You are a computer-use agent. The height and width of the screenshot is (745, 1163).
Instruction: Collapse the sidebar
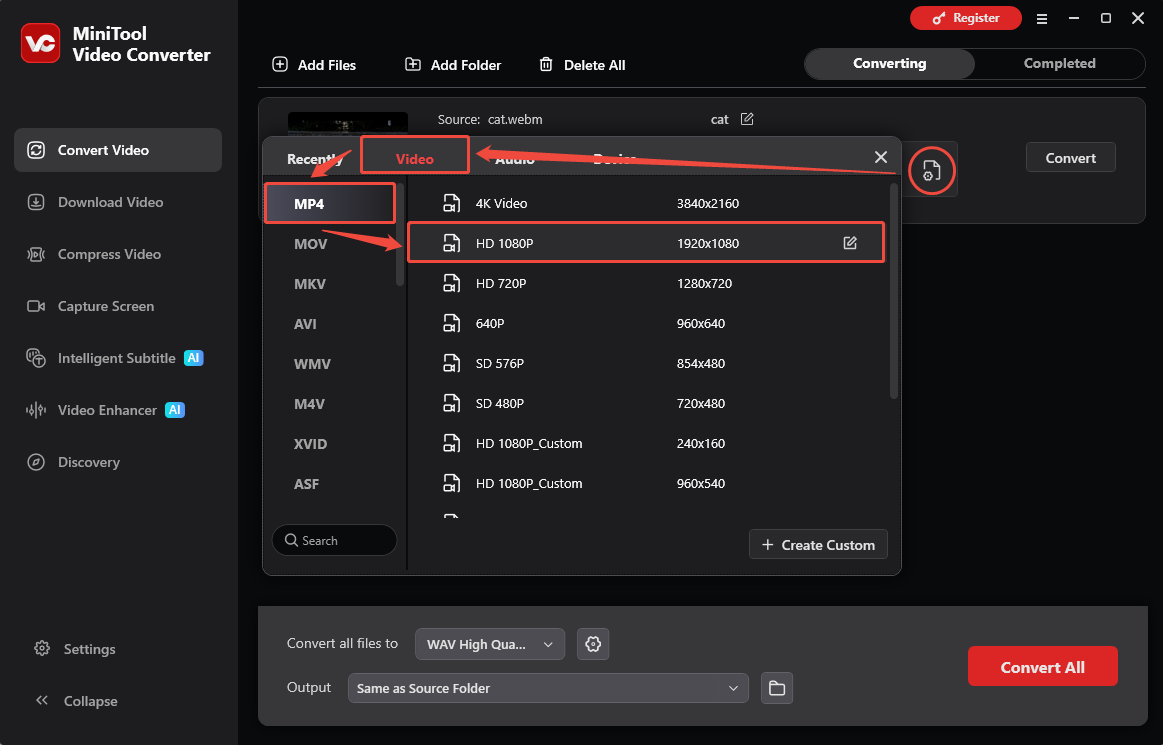(x=75, y=700)
